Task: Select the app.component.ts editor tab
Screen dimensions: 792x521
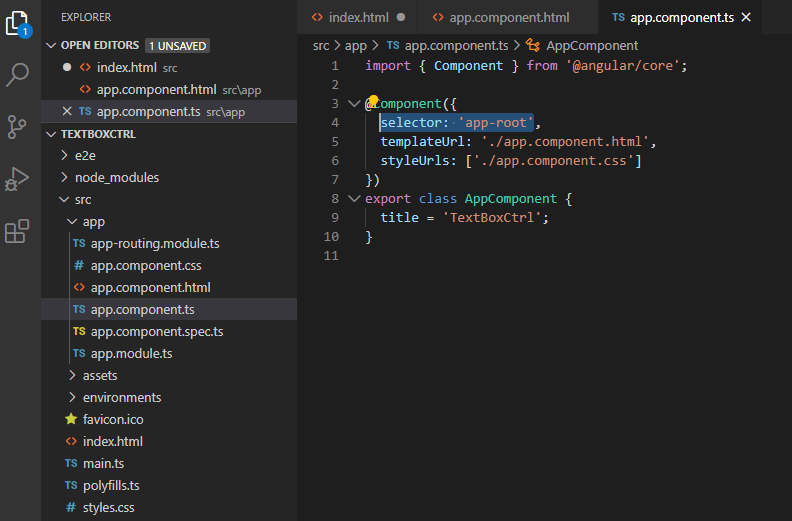Action: coord(680,17)
